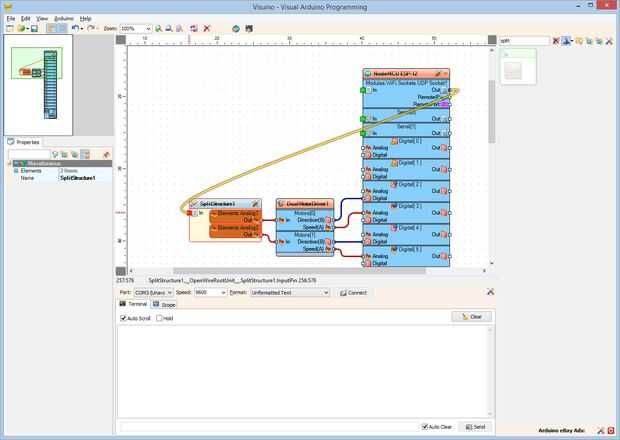
Task: Switch to the Terminal tab
Action: [134, 304]
